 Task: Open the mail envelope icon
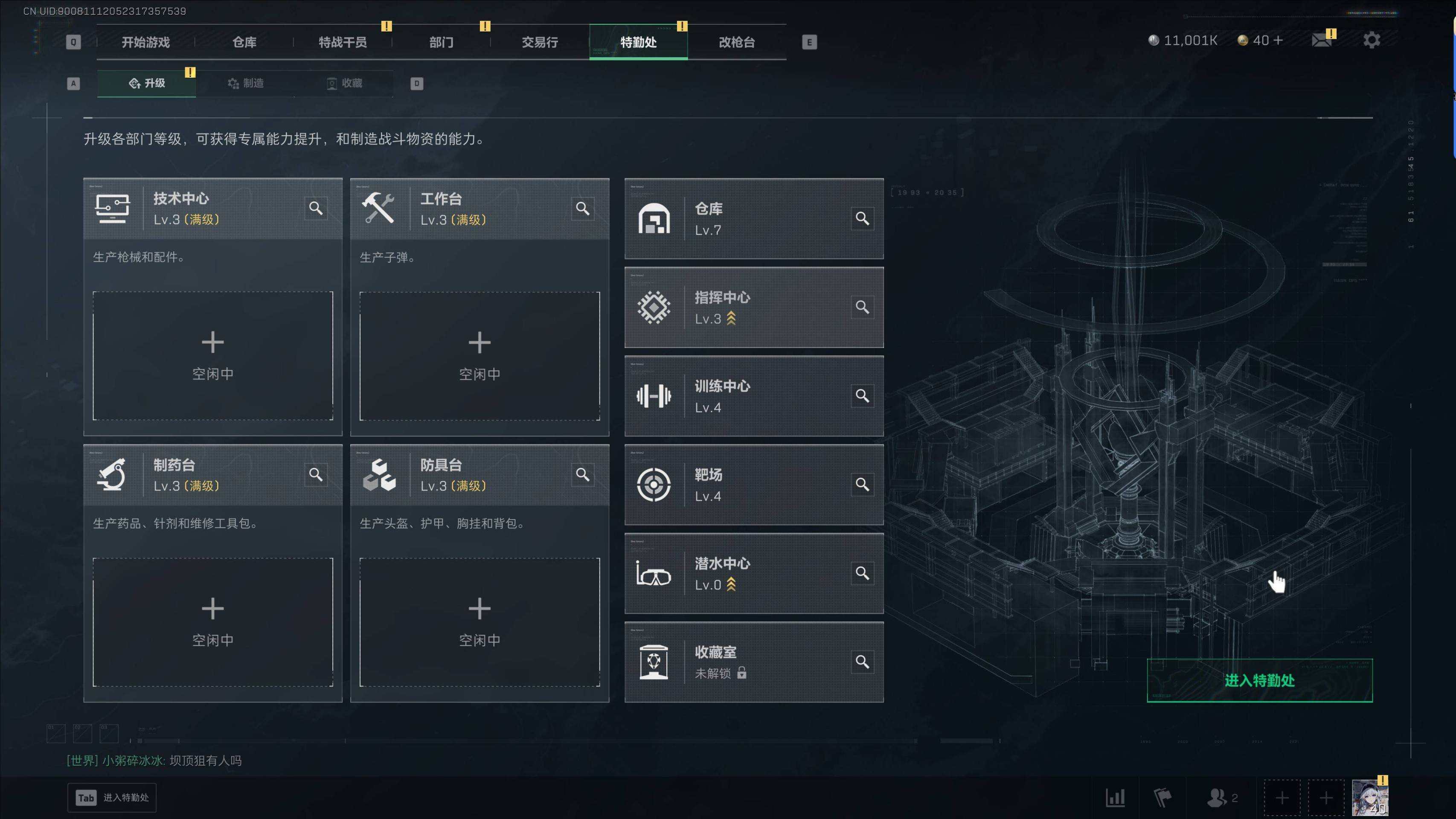(1322, 40)
